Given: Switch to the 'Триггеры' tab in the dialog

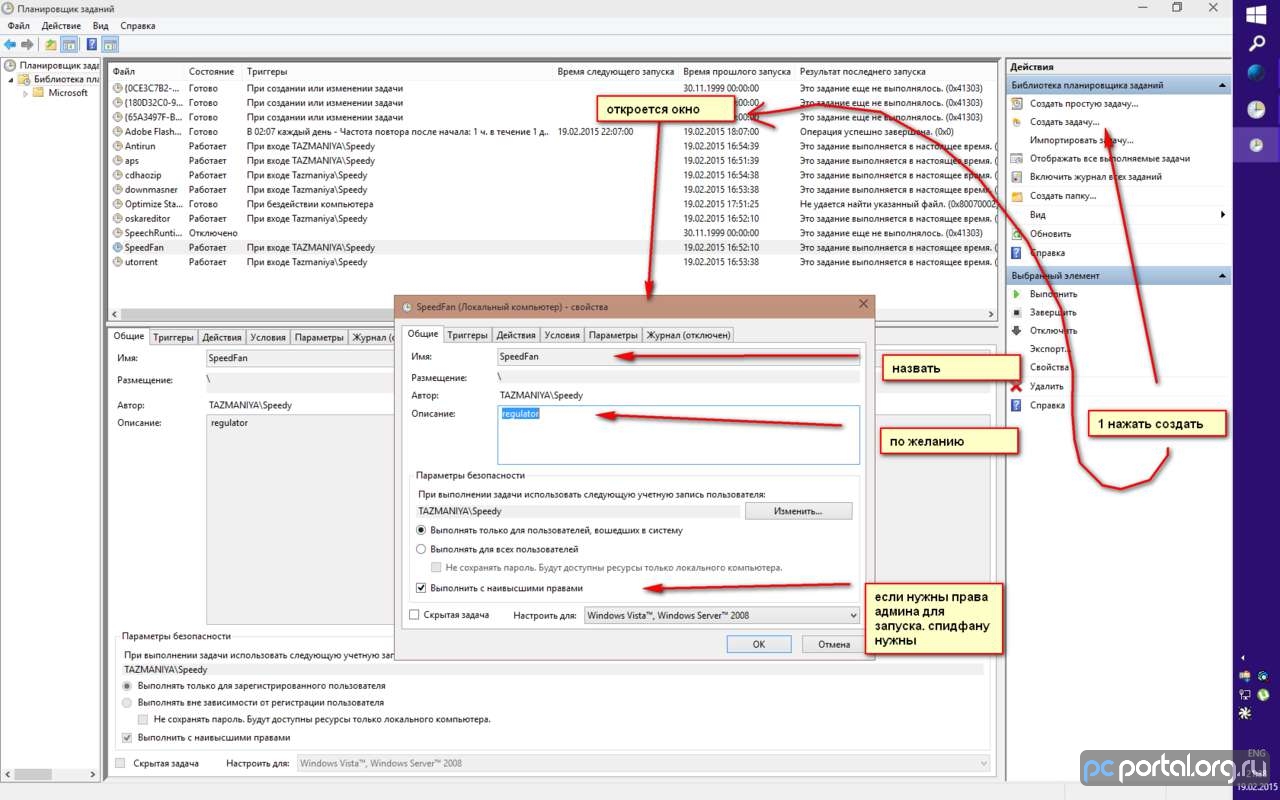Looking at the screenshot, I should (x=467, y=335).
